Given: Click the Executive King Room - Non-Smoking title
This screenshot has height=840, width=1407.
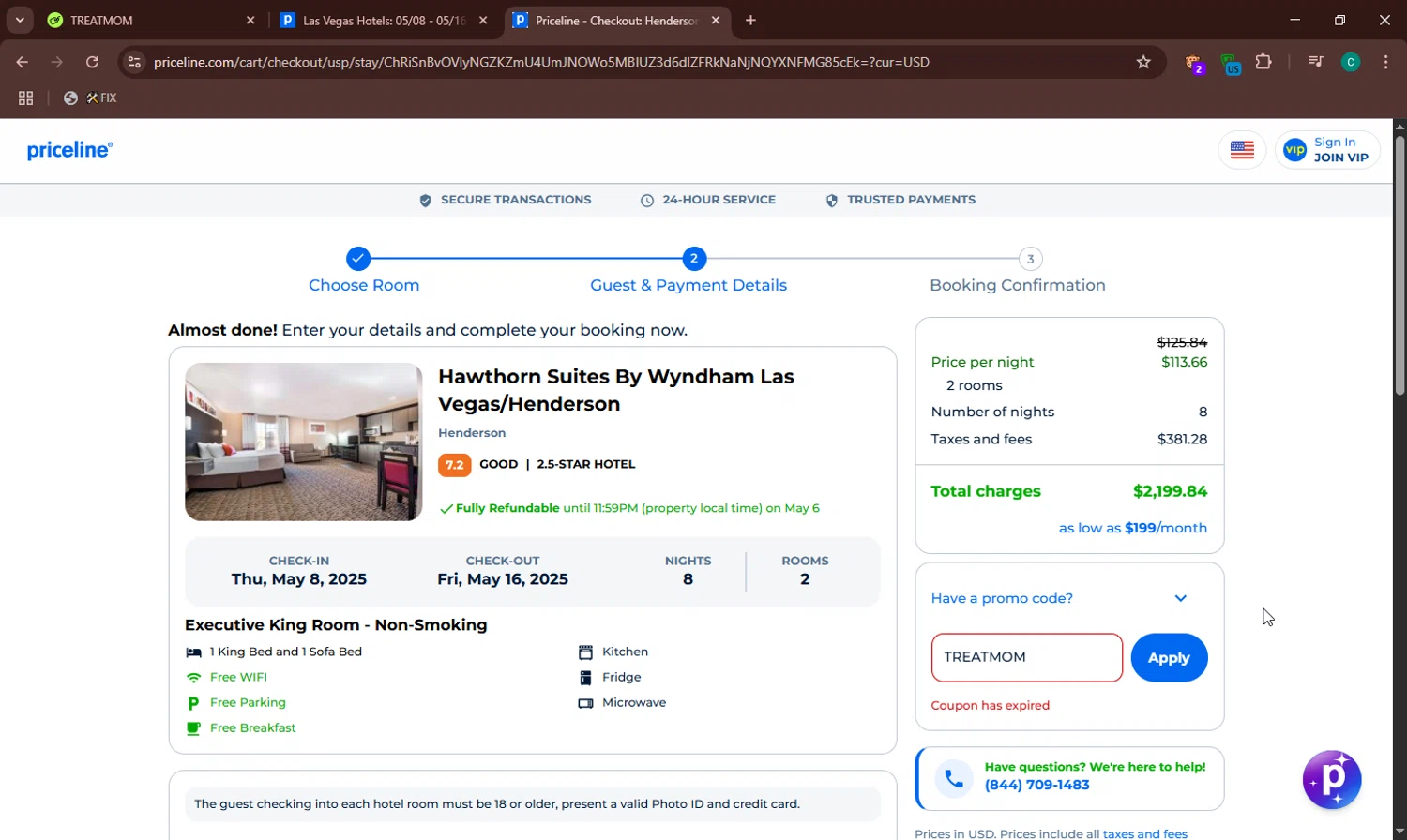Looking at the screenshot, I should point(336,625).
